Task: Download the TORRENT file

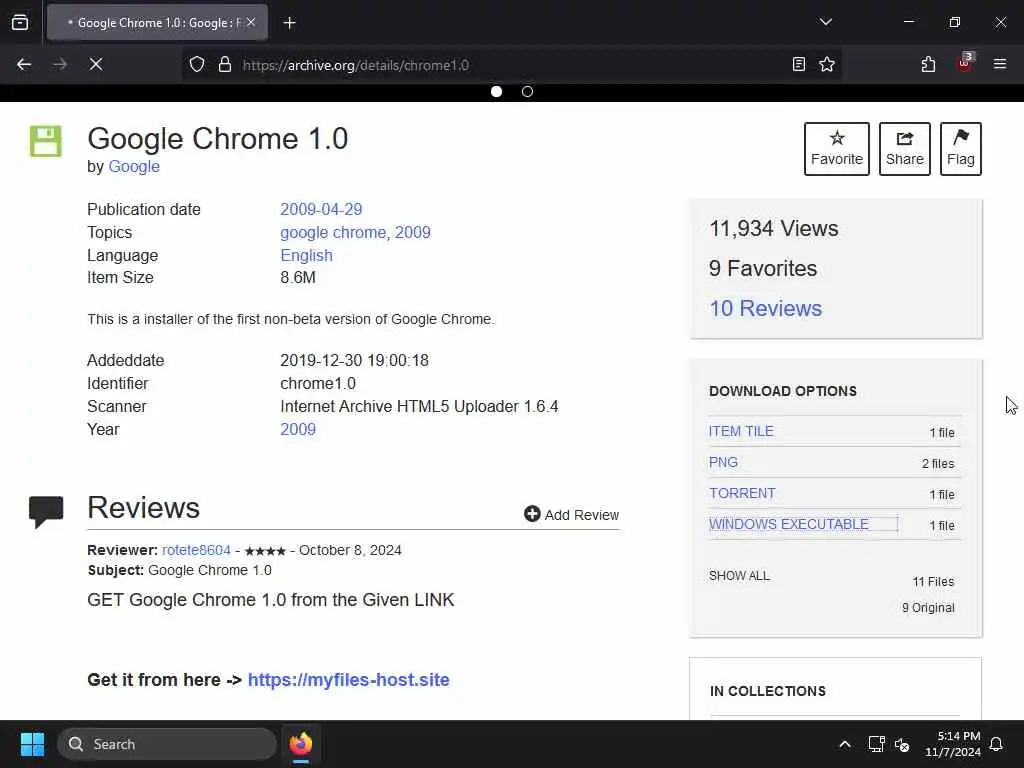Action: coord(743,493)
